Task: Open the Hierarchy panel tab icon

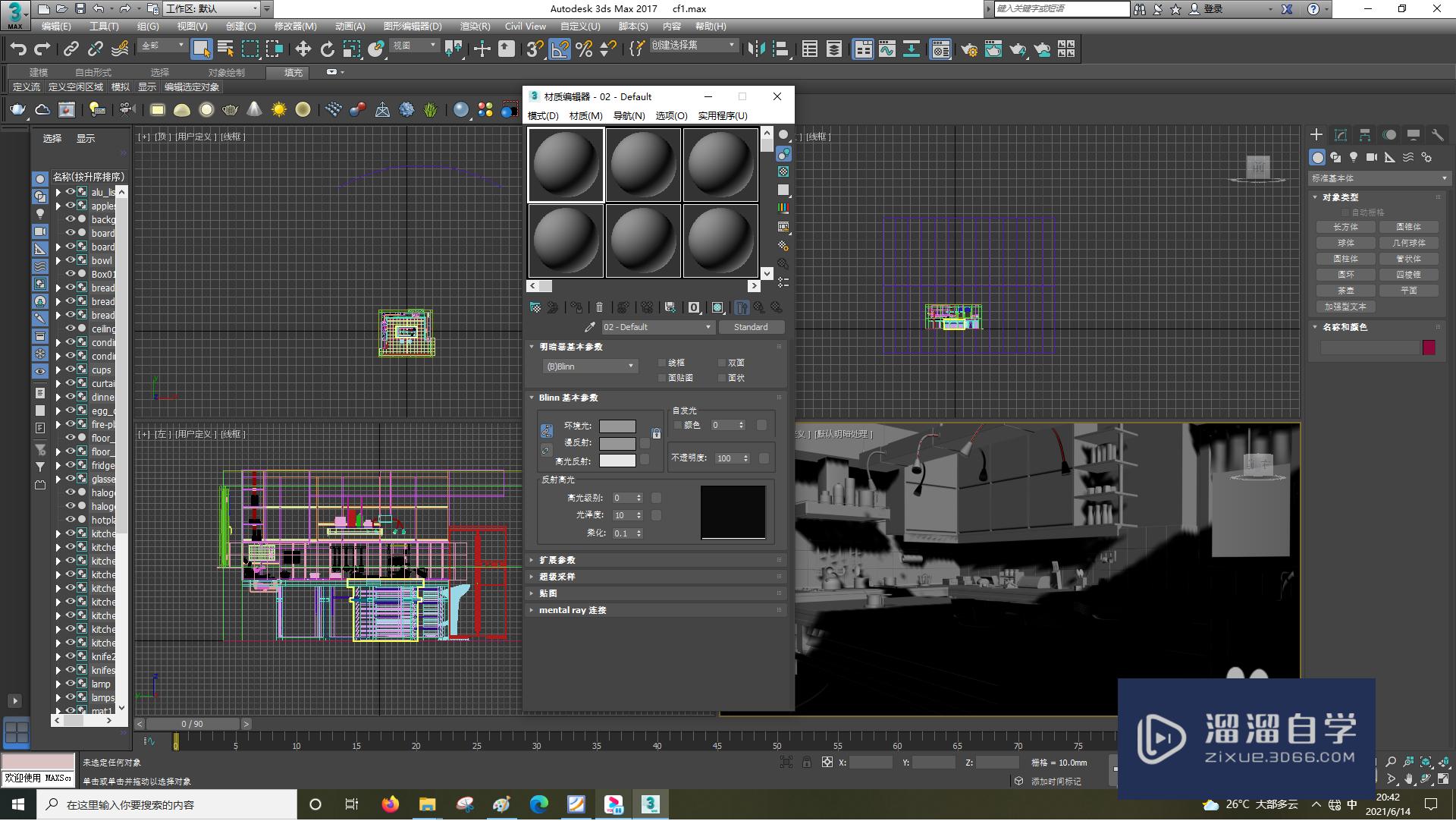Action: tap(1365, 135)
